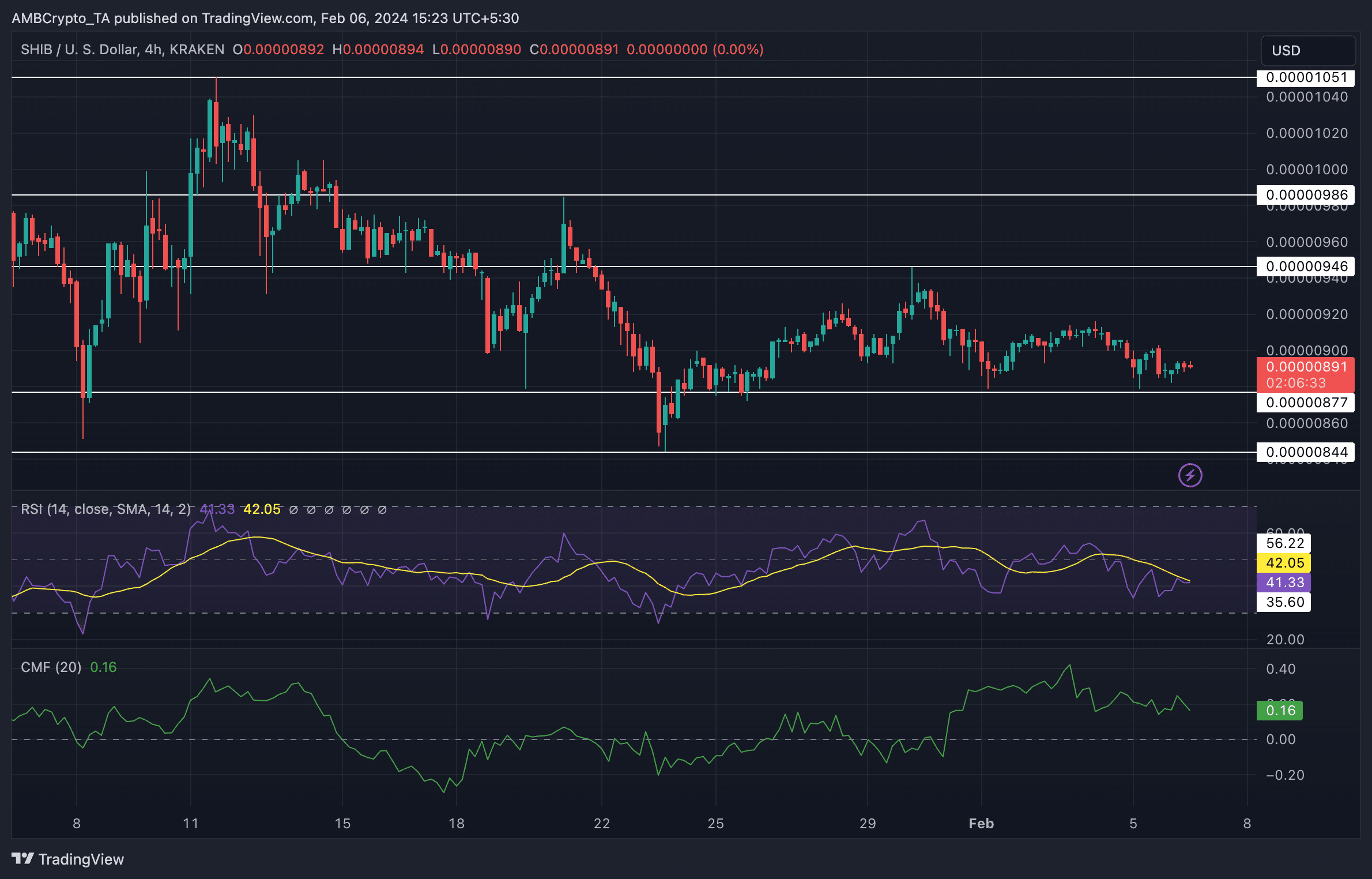Click the 22 date label on time axis
1372x879 pixels.
click(602, 824)
